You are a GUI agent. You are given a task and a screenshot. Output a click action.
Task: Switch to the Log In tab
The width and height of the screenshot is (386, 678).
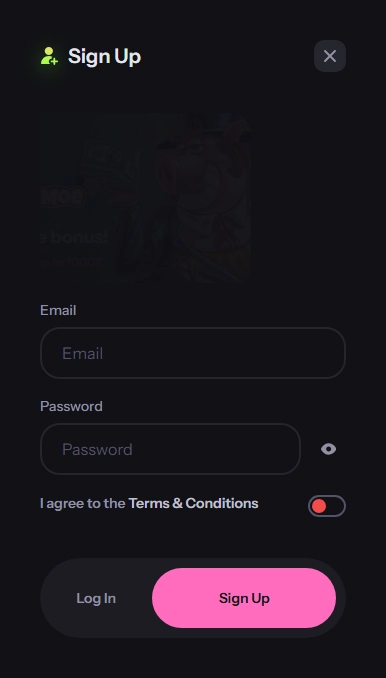click(x=96, y=598)
